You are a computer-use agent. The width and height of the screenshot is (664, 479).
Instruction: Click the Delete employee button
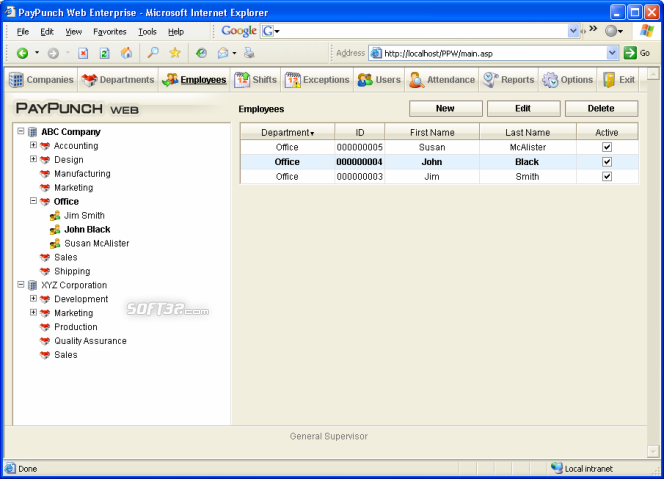click(601, 108)
